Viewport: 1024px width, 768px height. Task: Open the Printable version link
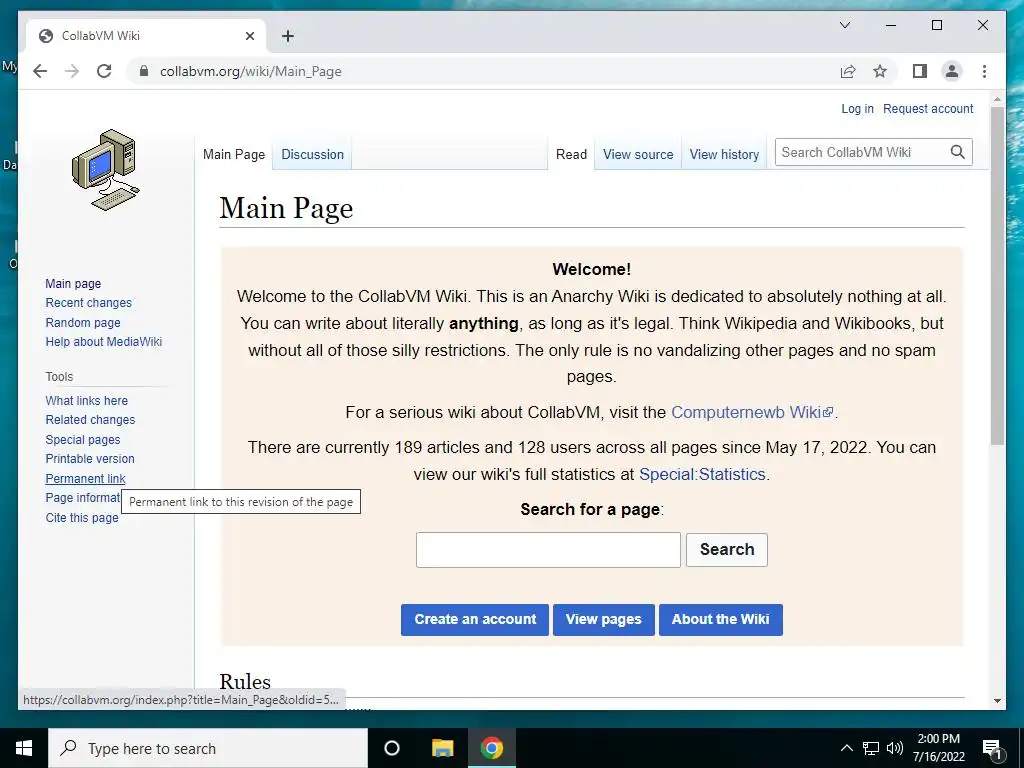(89, 458)
